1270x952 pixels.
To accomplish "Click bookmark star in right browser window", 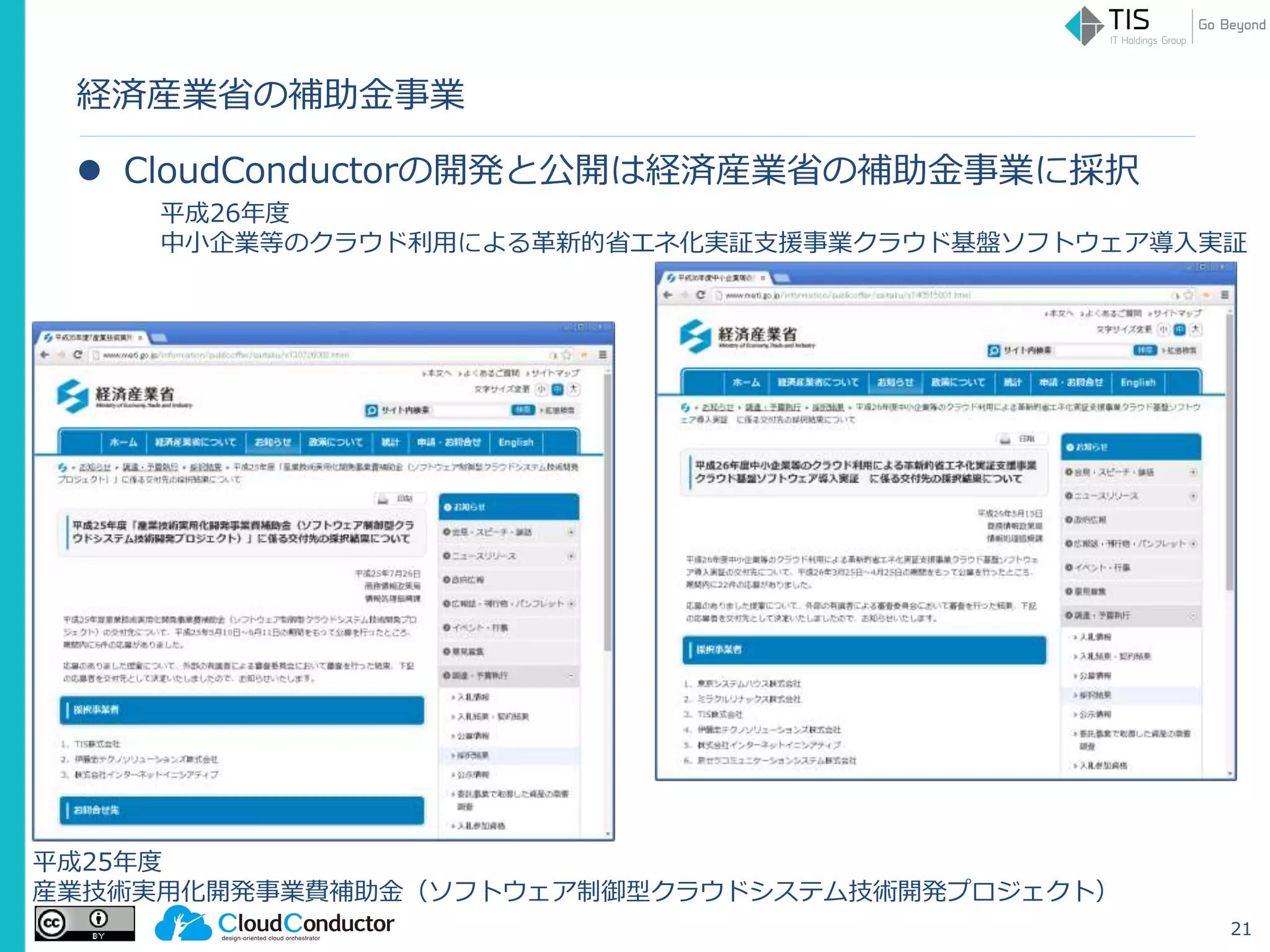I will coord(1189,295).
